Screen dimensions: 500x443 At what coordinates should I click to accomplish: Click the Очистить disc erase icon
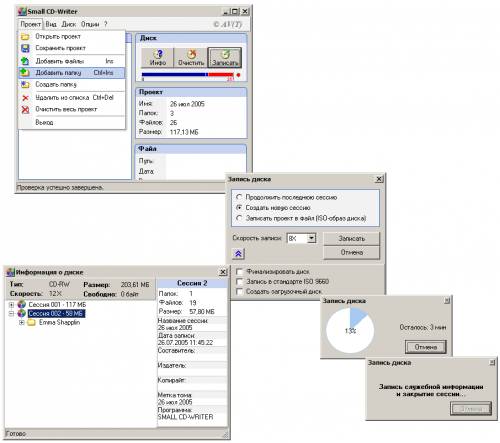(x=191, y=57)
